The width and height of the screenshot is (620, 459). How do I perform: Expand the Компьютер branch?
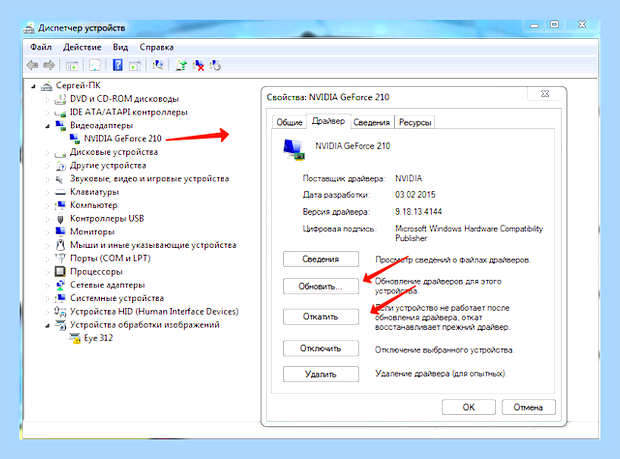(47, 206)
